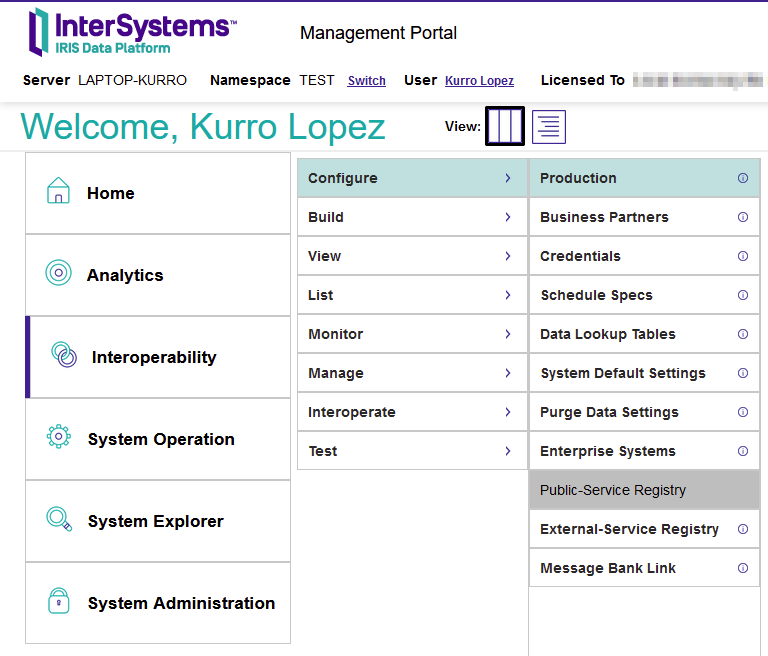Image resolution: width=768 pixels, height=656 pixels.
Task: Switch to list view layout icon
Action: (548, 126)
